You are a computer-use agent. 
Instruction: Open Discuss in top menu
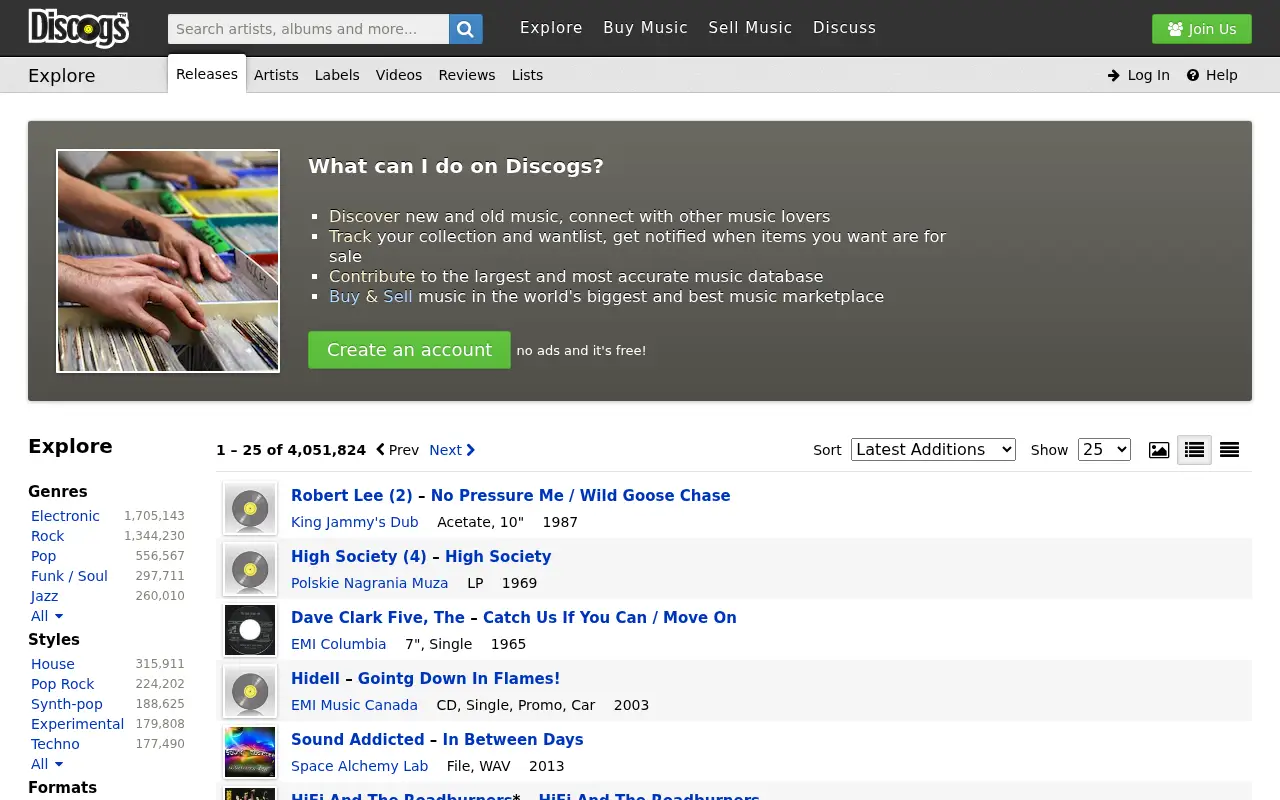tap(844, 28)
